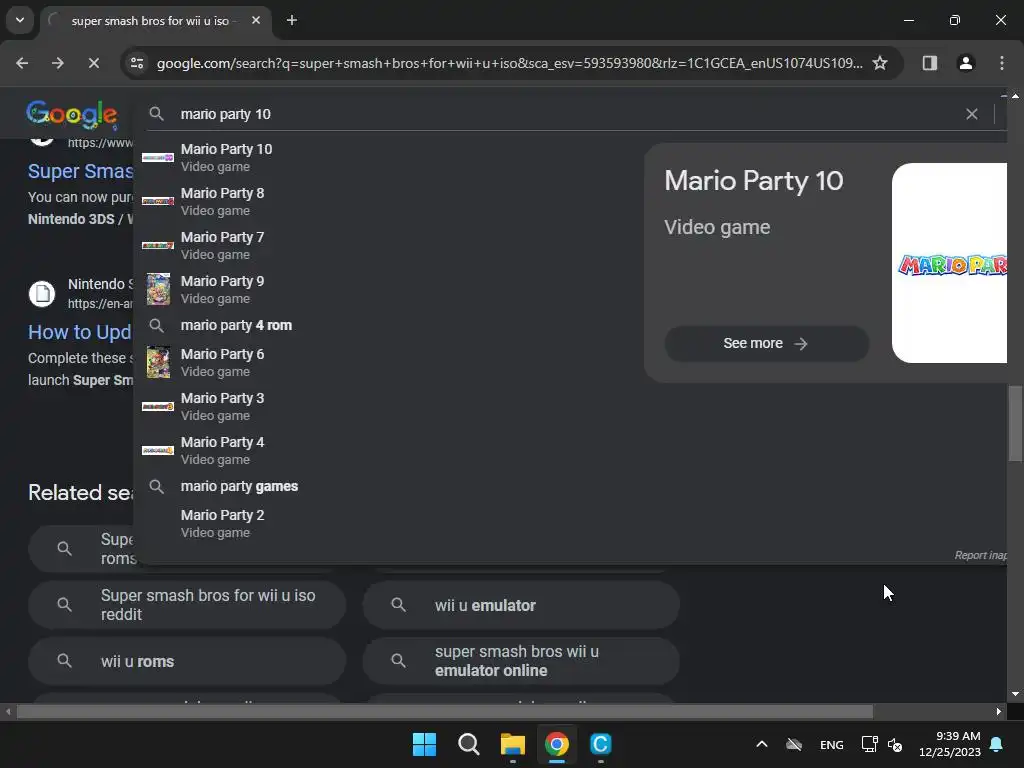The image size is (1024, 768).
Task: Search related: wii u roms
Action: pos(187,661)
